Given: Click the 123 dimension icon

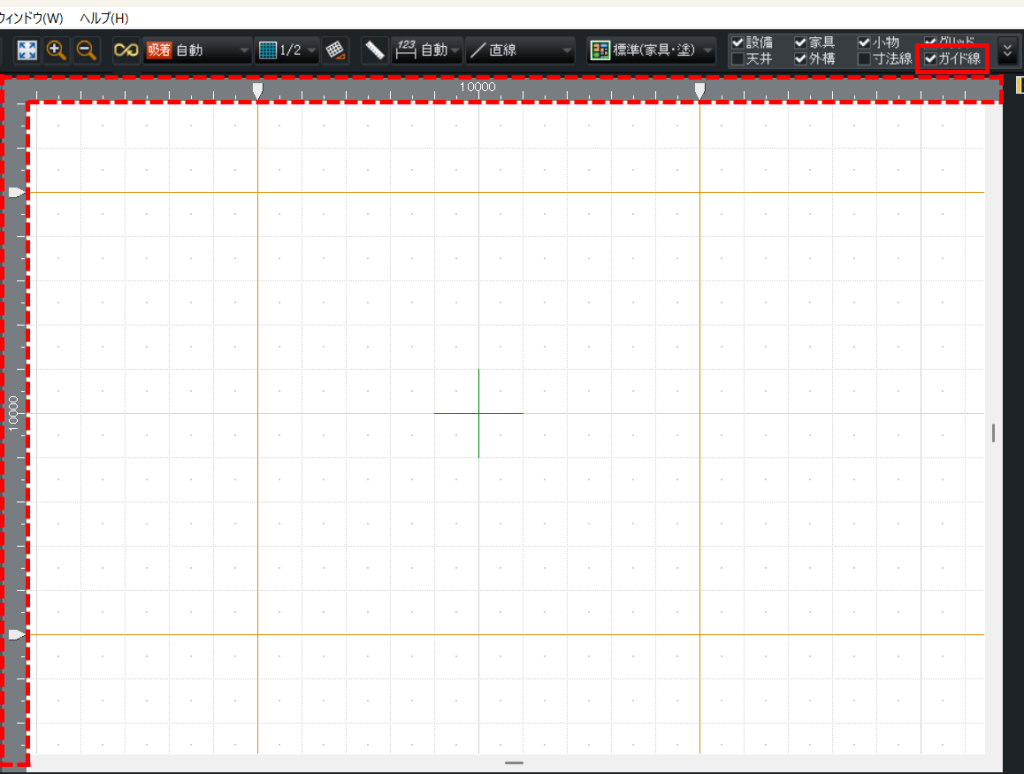Looking at the screenshot, I should coord(406,50).
